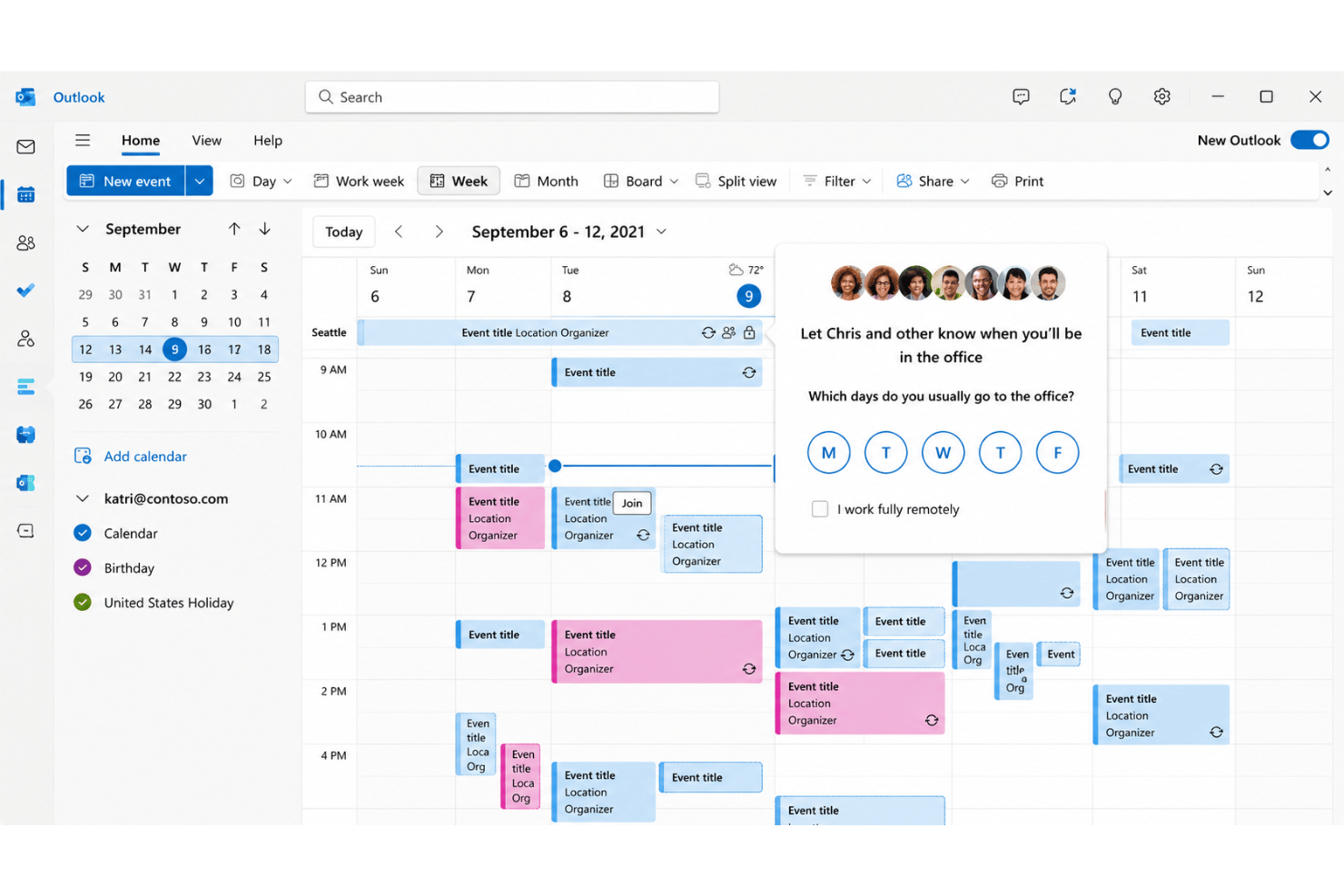Open the feedback chat icon in title bar
1344x896 pixels.
(x=1021, y=96)
